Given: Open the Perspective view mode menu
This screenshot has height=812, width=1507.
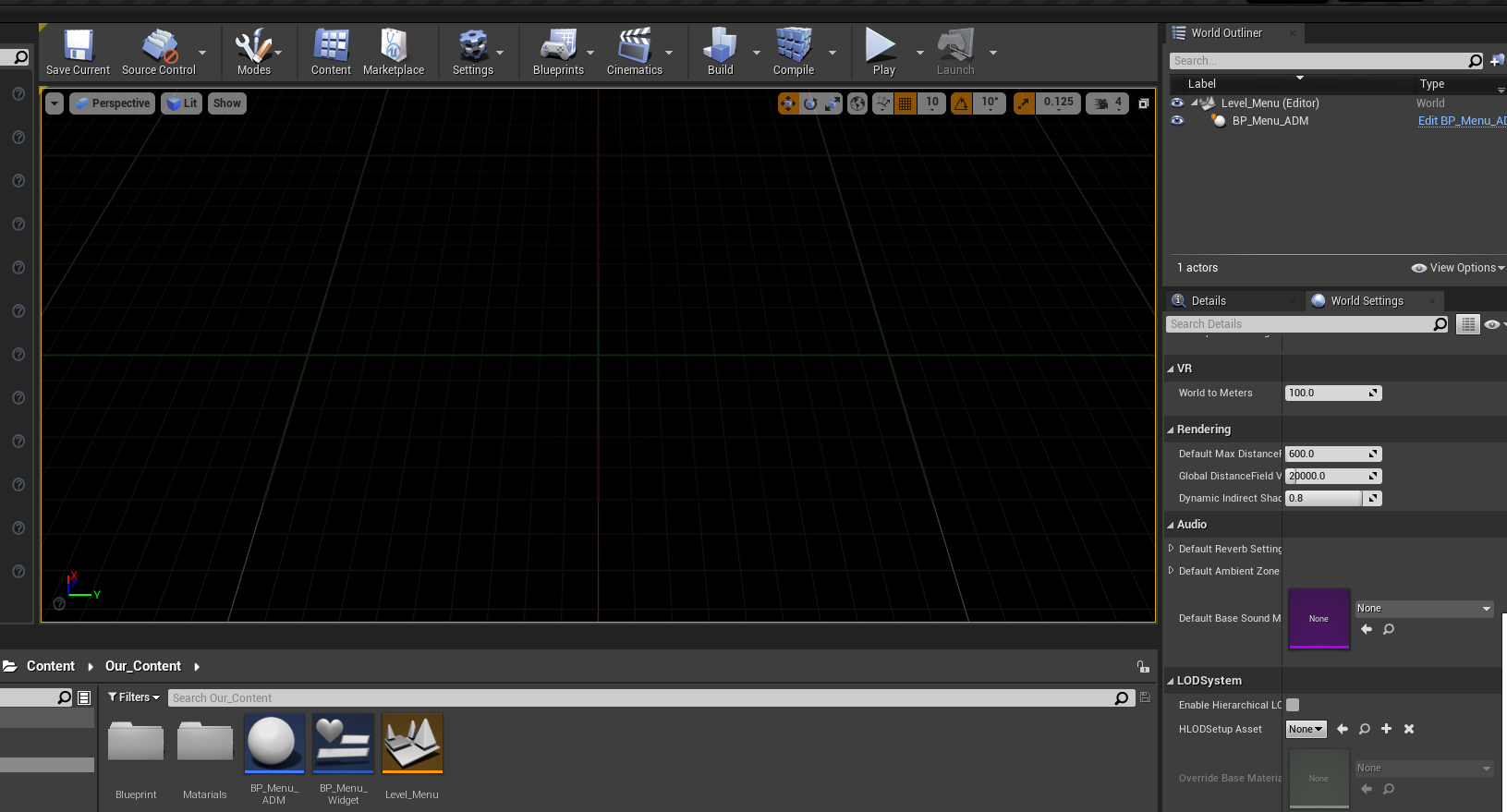Looking at the screenshot, I should click(111, 103).
